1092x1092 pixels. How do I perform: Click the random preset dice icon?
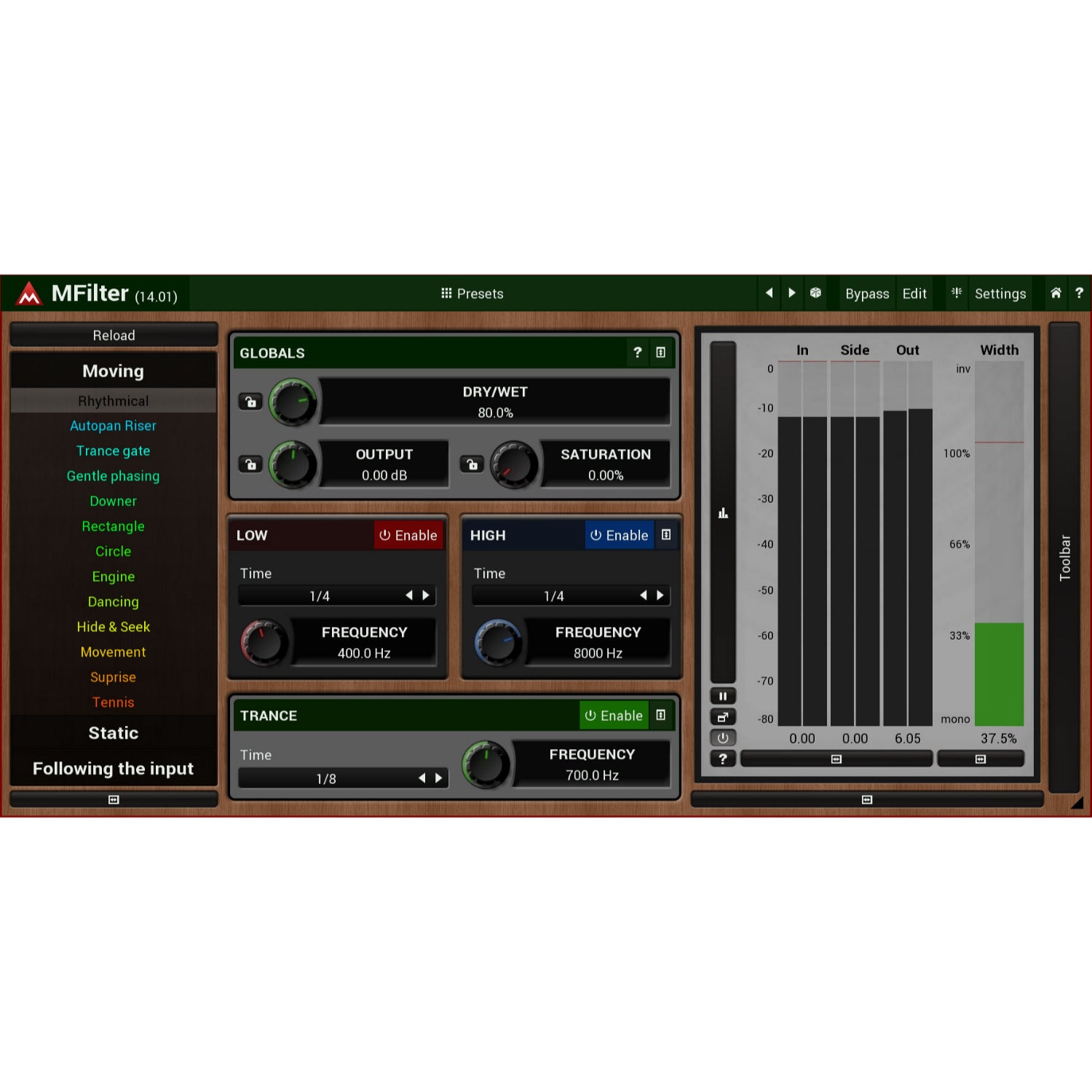pos(815,293)
